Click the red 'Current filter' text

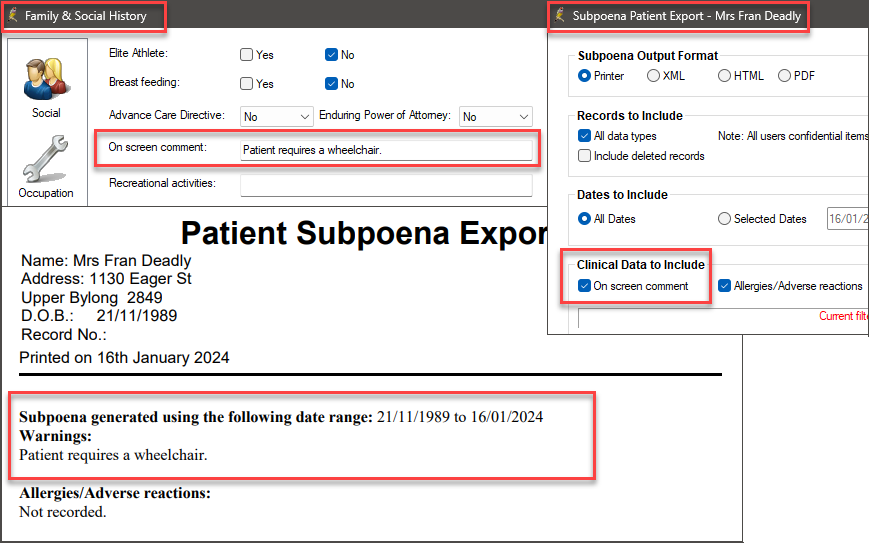[844, 316]
